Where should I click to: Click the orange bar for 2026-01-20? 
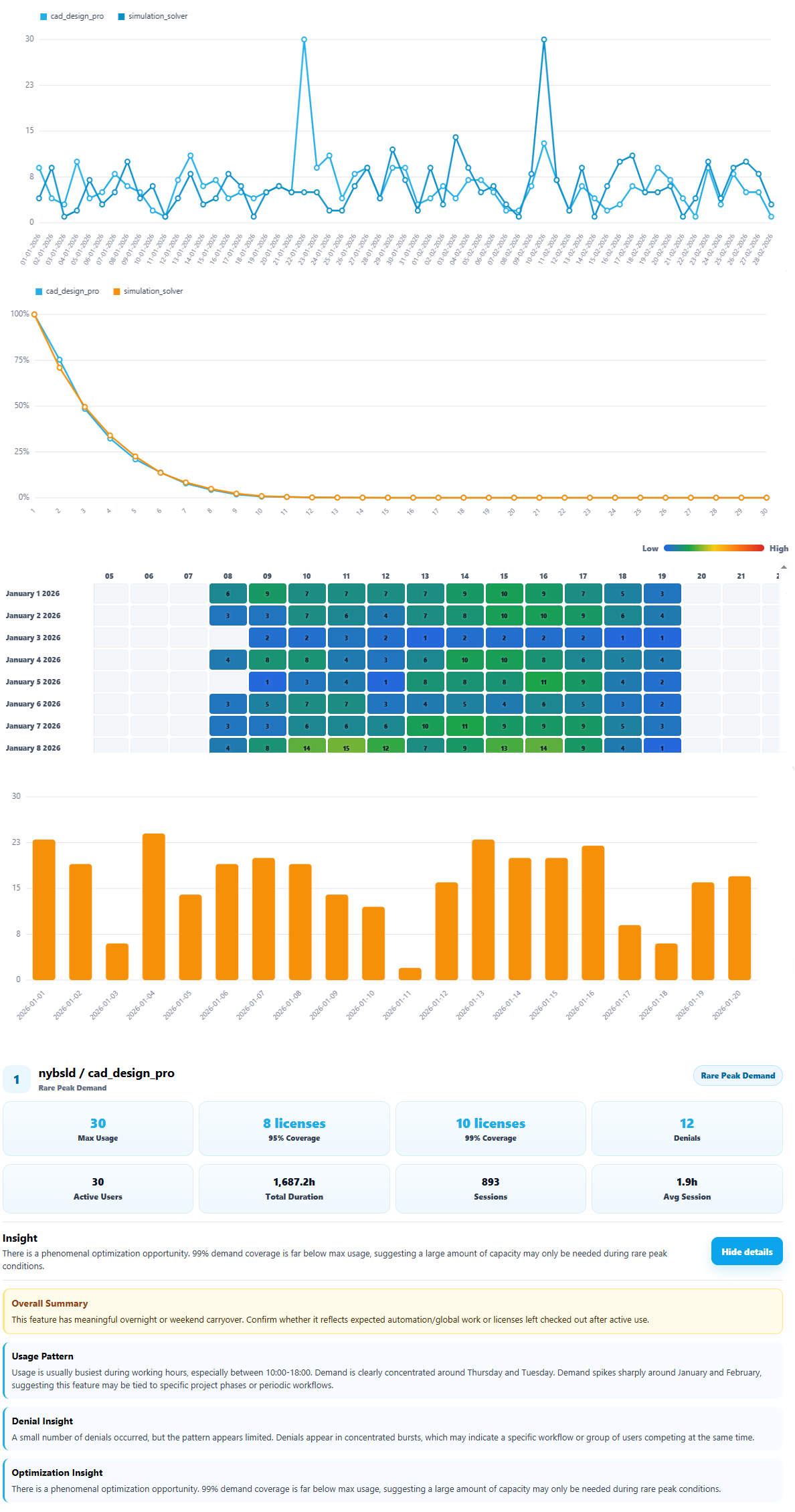pyautogui.click(x=739, y=928)
